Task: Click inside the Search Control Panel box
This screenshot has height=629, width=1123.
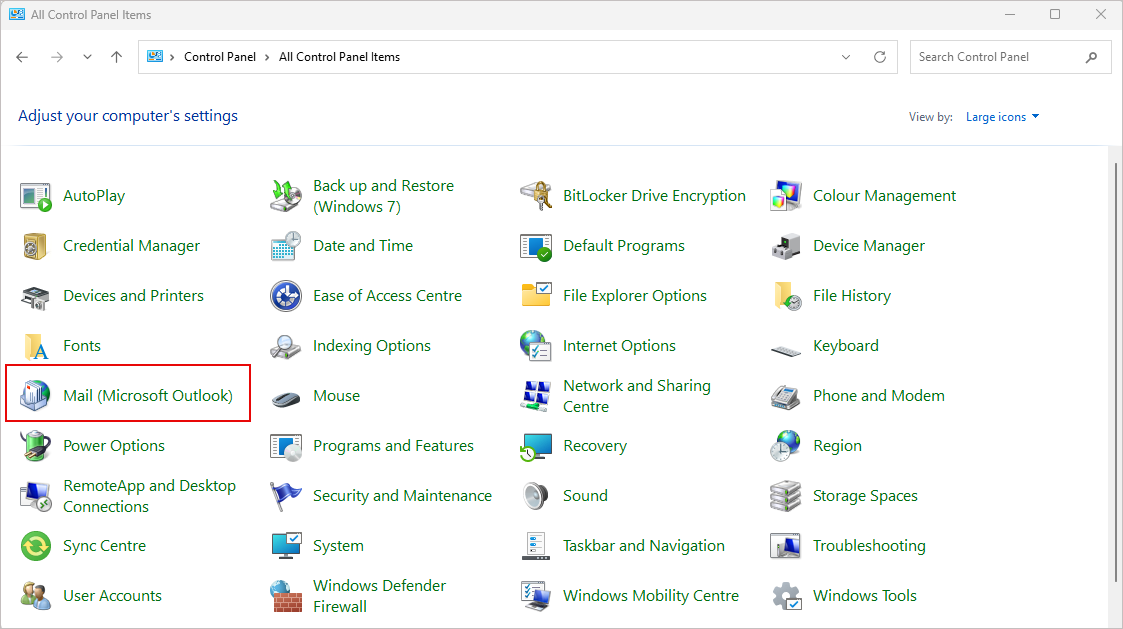Action: 1000,57
